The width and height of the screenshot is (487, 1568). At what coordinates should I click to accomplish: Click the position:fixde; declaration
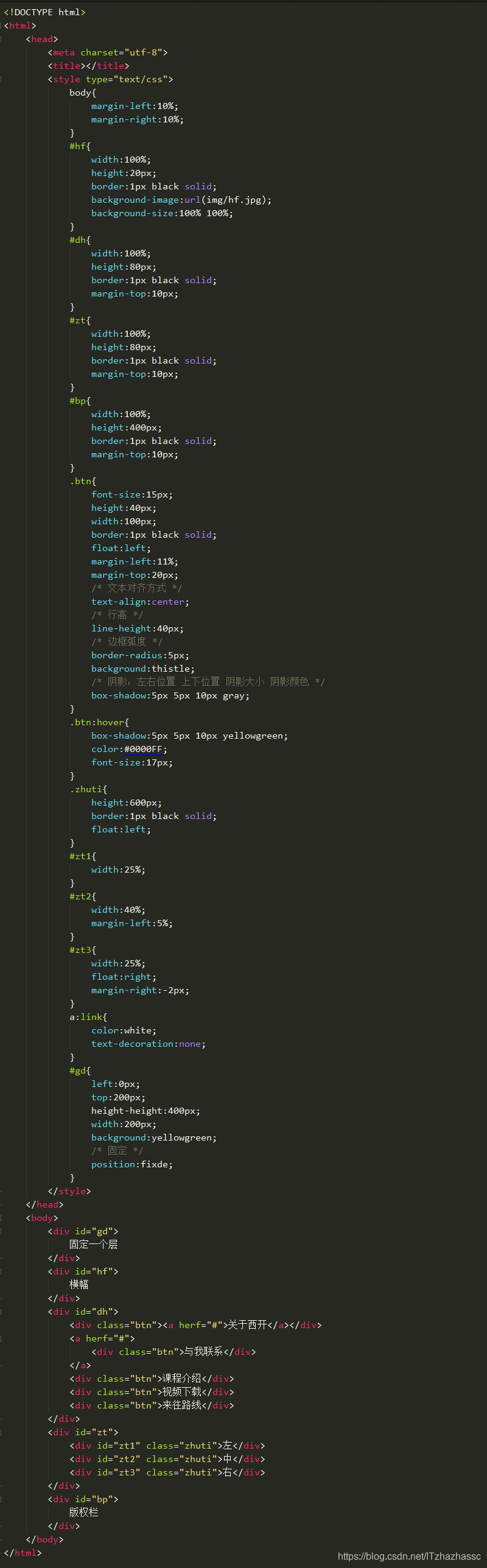[132, 1164]
